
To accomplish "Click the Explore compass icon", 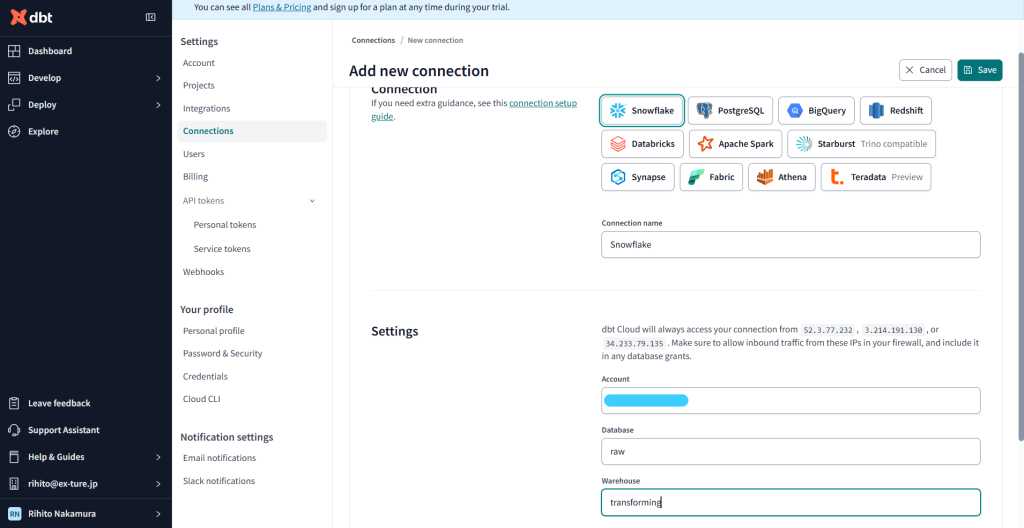I will coord(14,131).
